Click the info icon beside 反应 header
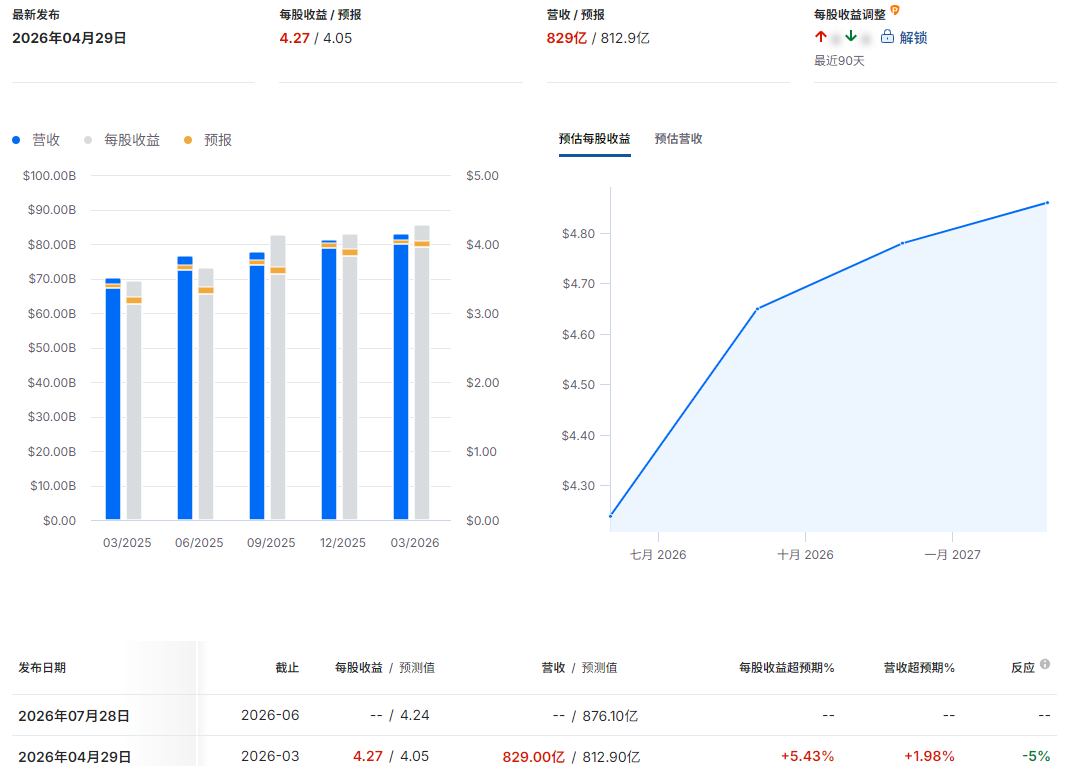The height and width of the screenshot is (766, 1065). [1045, 664]
